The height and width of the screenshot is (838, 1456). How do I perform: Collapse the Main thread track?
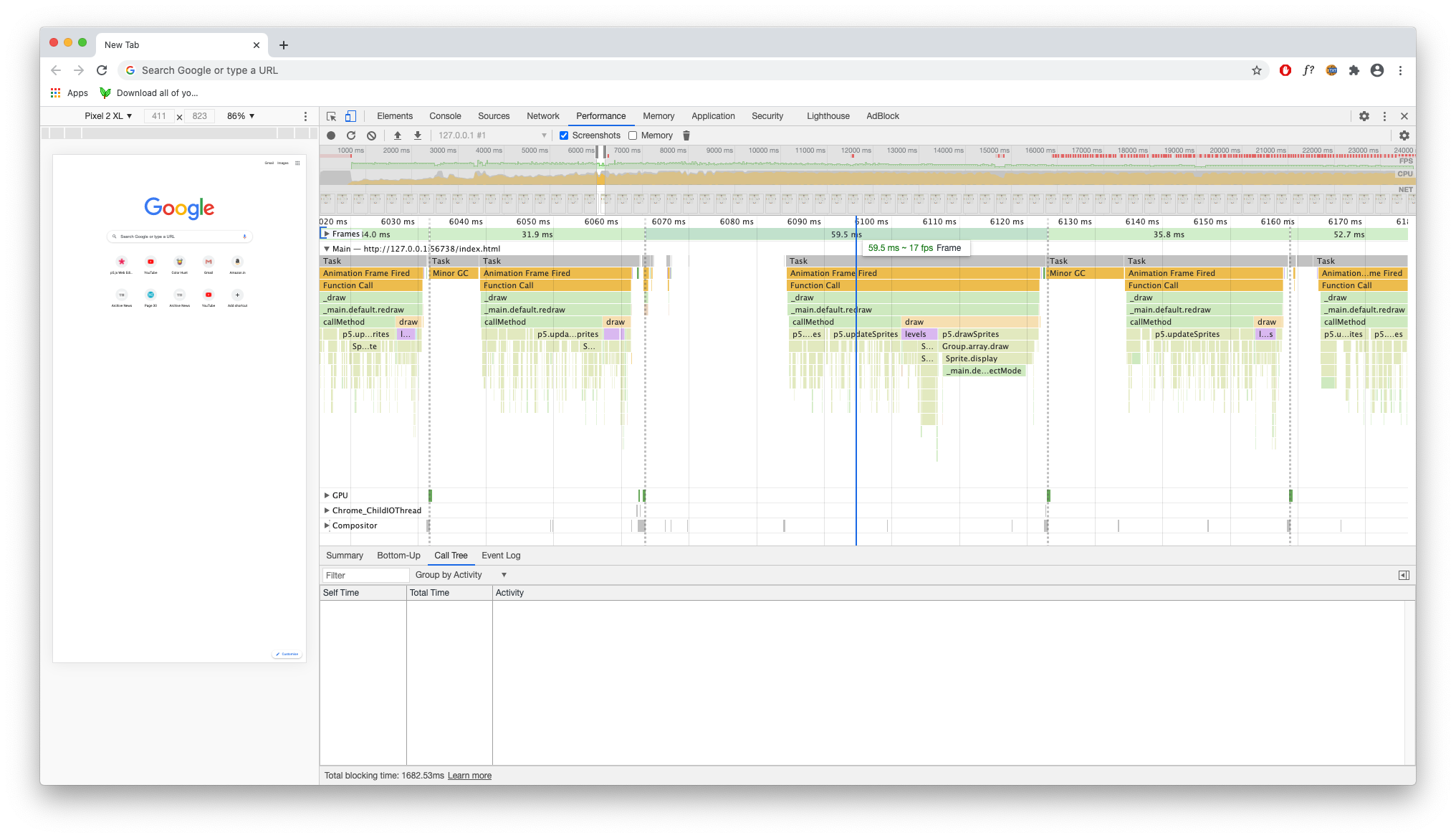click(327, 249)
